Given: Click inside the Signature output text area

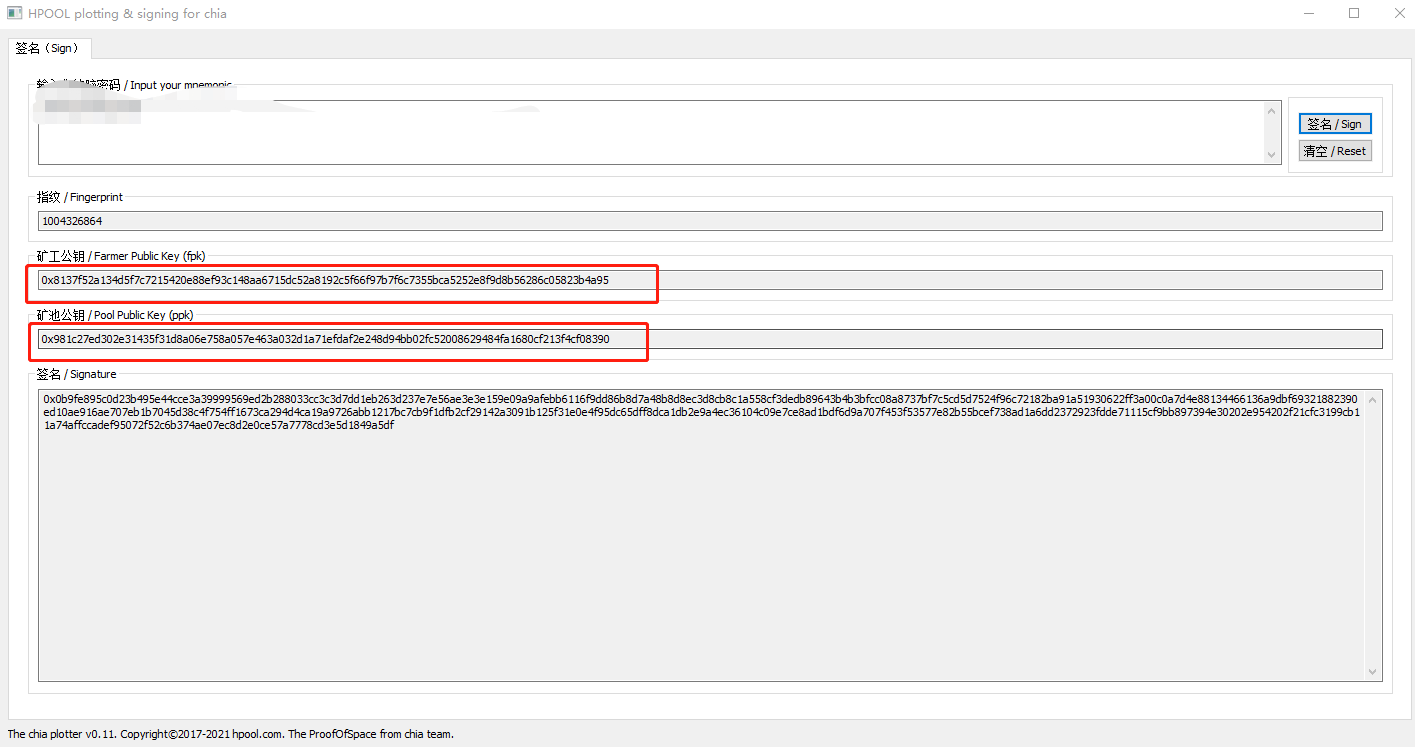Looking at the screenshot, I should click(x=700, y=550).
